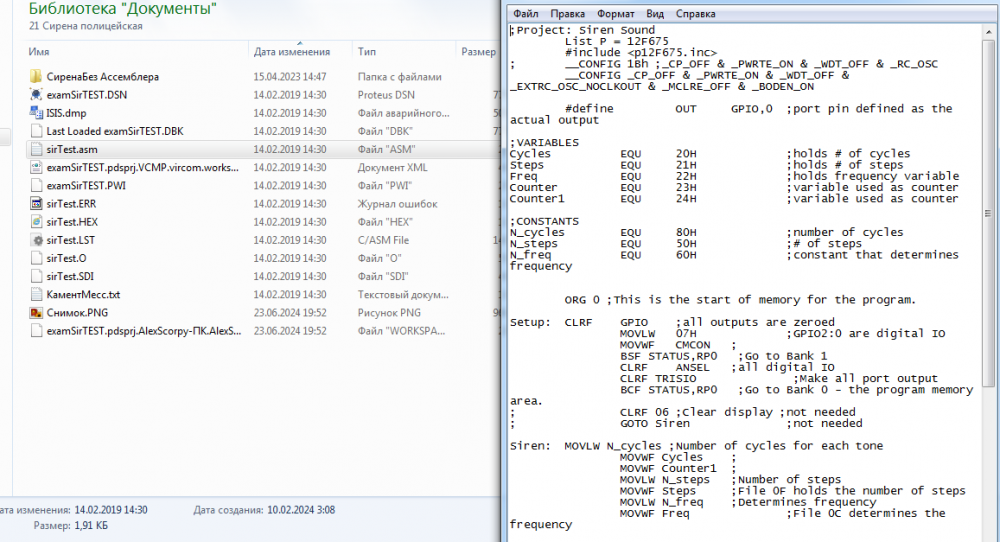
Task: Click the СиренаБез Ассемблера folder icon
Action: coord(36,77)
